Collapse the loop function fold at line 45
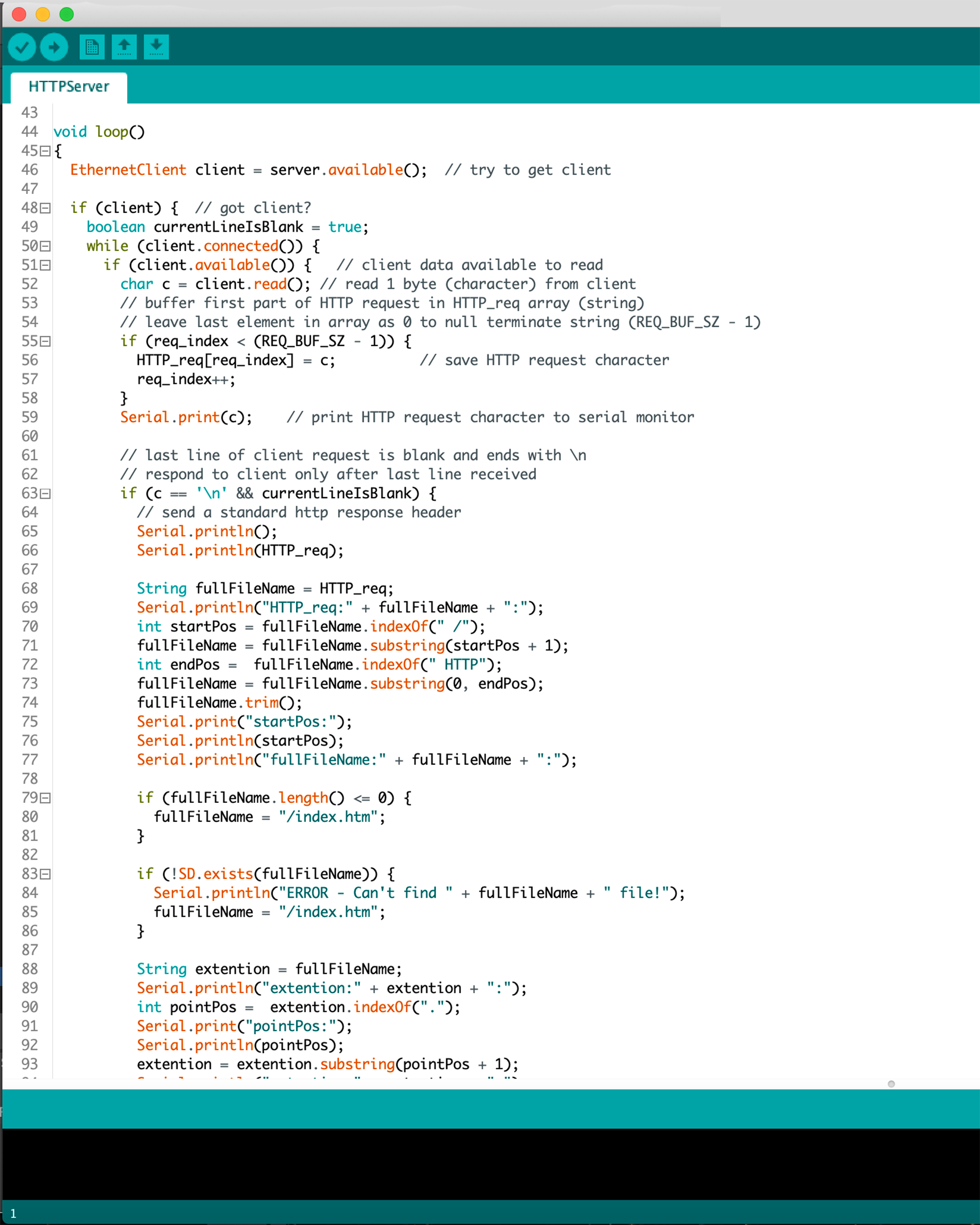This screenshot has width=980, height=1225. click(45, 151)
